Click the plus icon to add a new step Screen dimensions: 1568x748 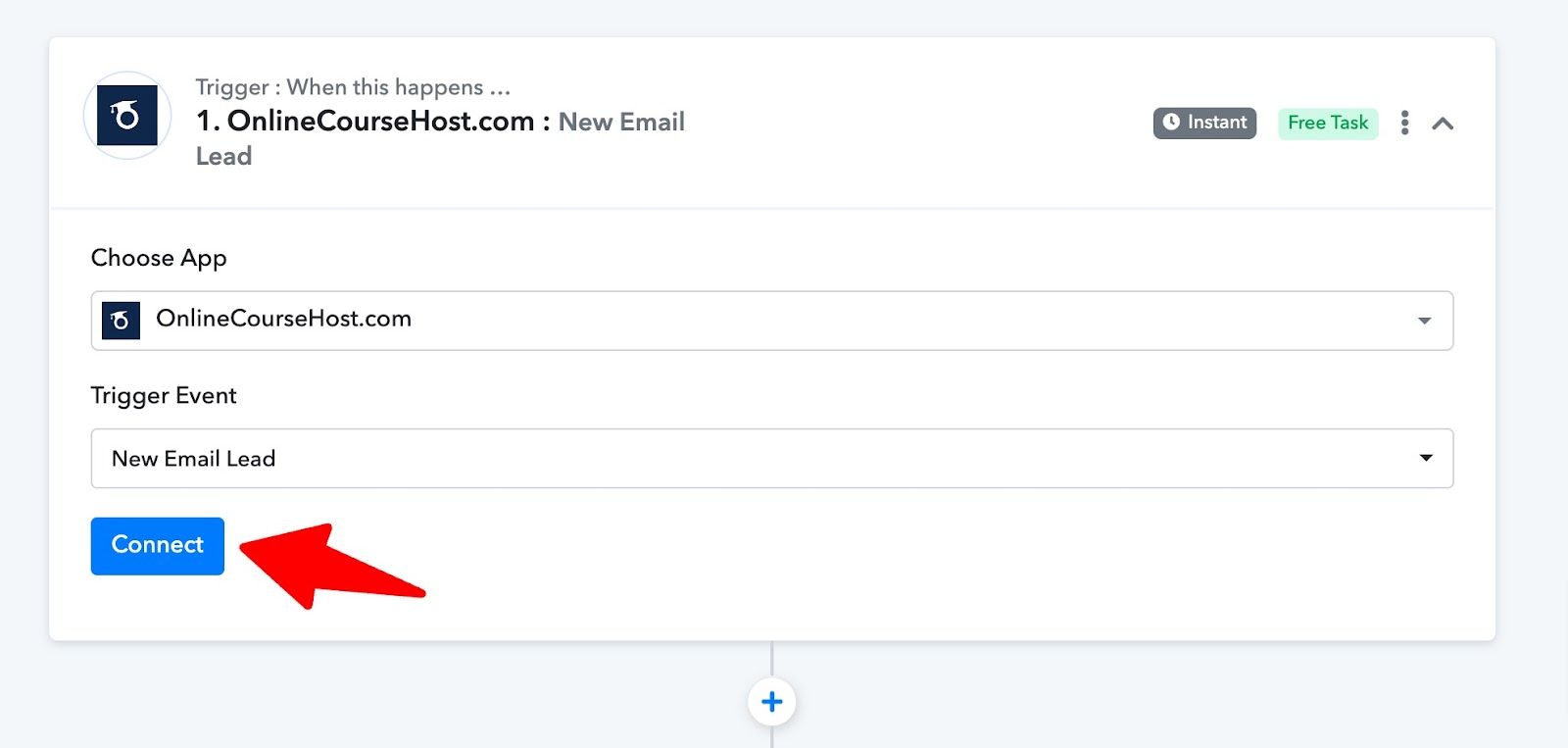point(773,702)
